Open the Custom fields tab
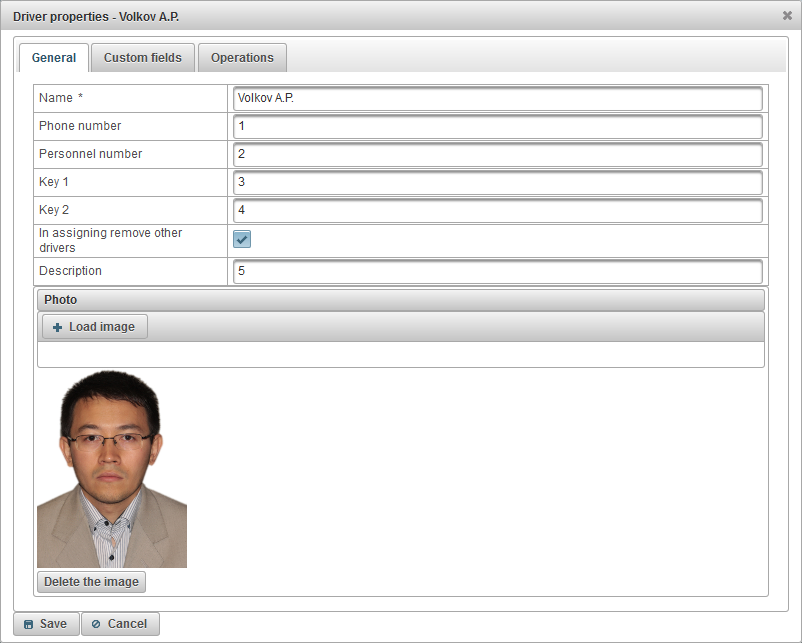This screenshot has height=643, width=802. [x=143, y=58]
